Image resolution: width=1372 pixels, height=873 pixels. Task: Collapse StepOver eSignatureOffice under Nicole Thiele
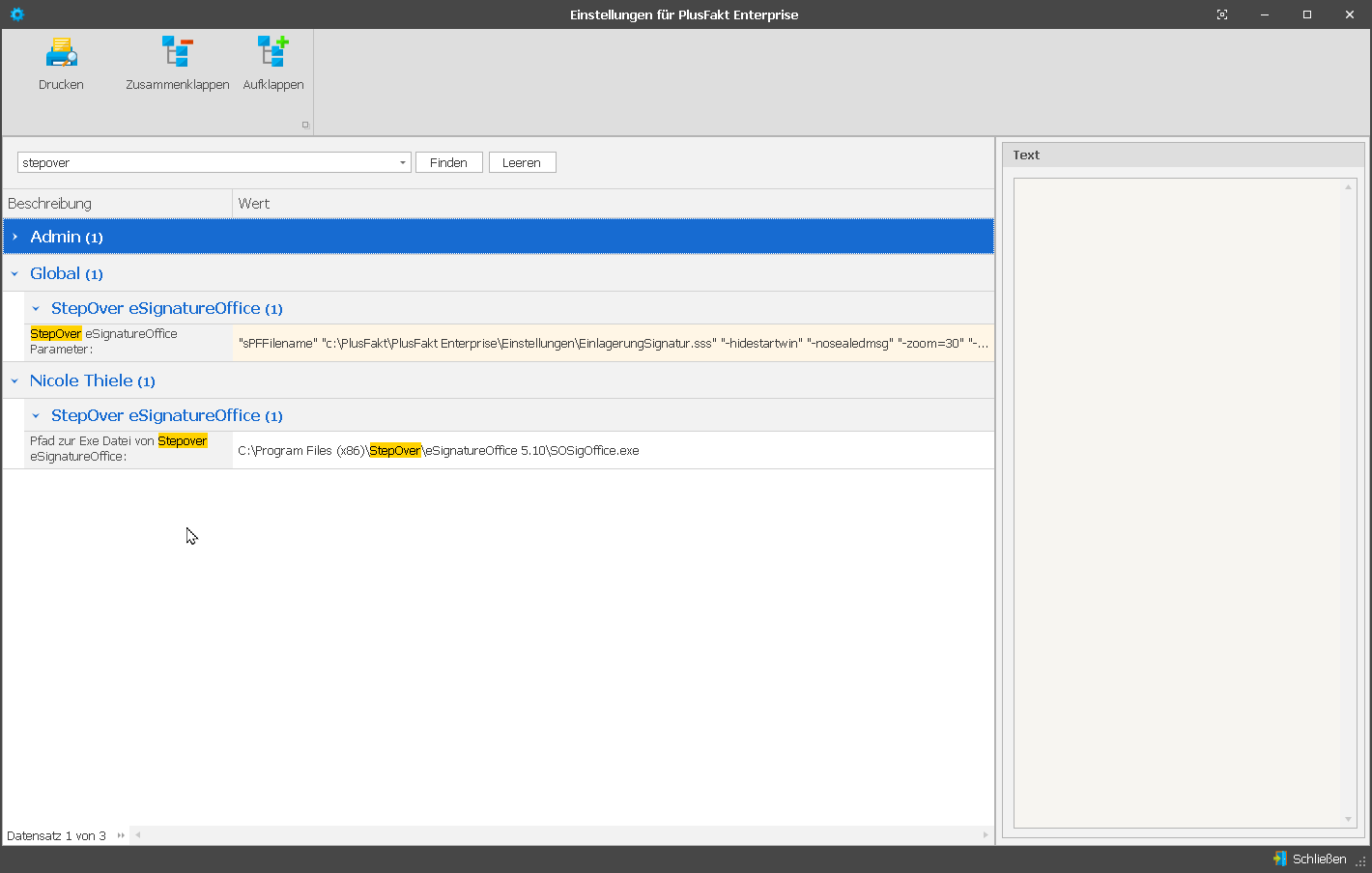(x=36, y=416)
